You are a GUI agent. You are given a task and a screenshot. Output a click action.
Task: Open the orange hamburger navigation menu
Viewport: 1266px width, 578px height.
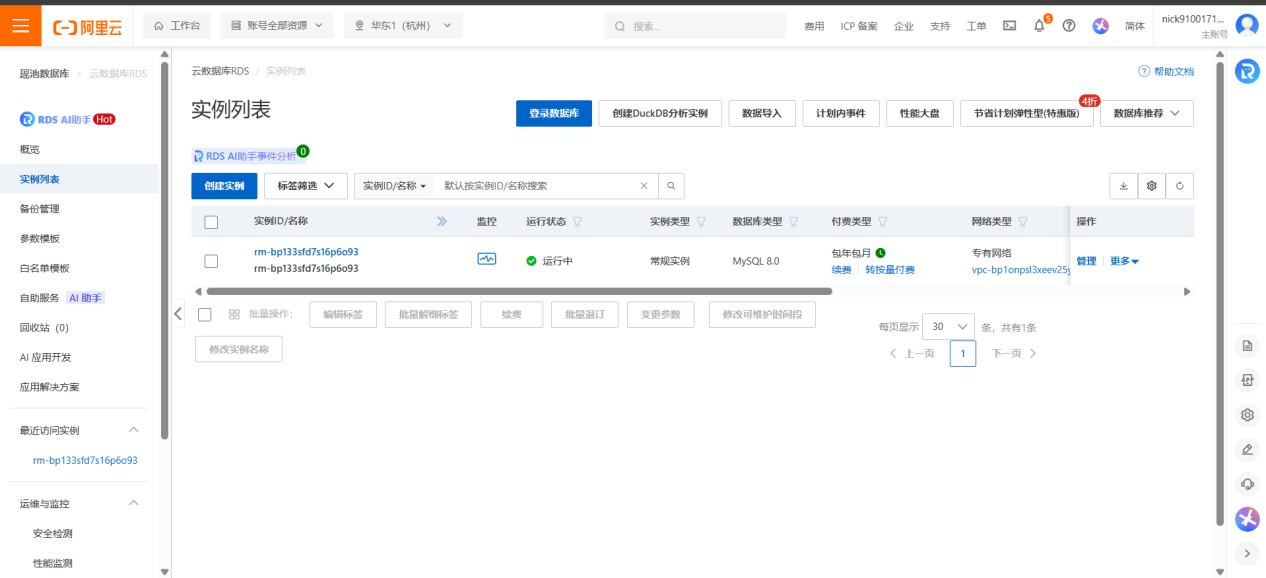[x=21, y=25]
